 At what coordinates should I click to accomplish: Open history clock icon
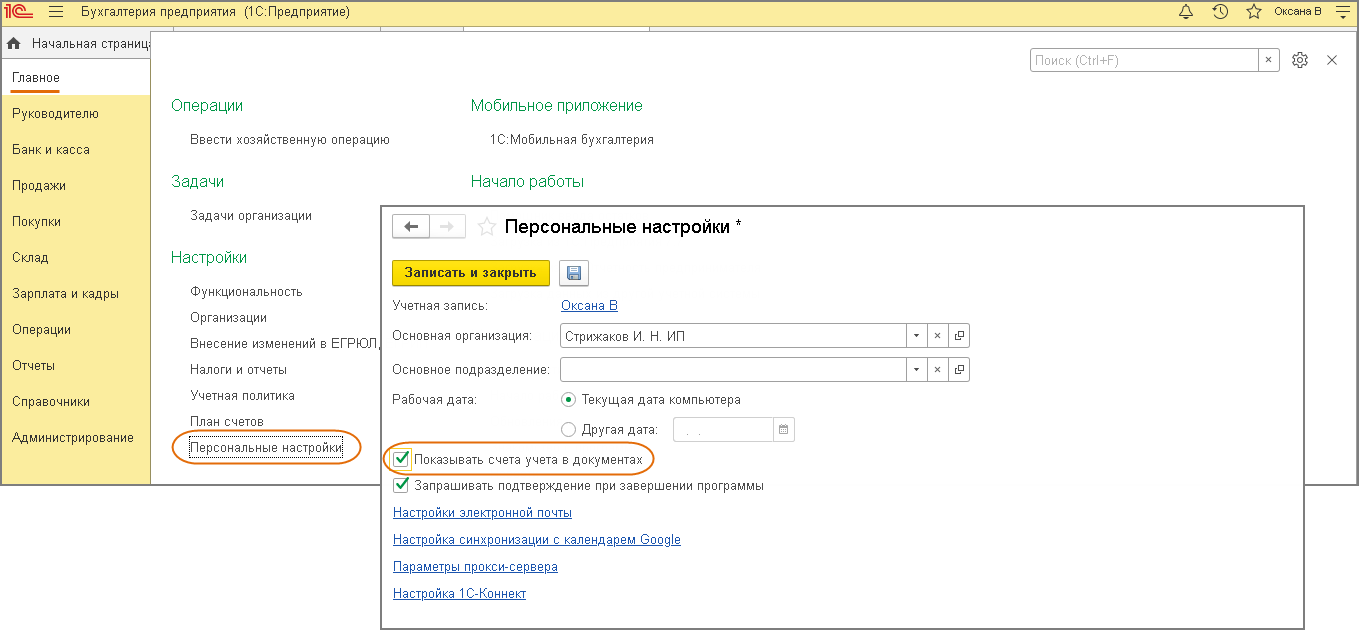pyautogui.click(x=1220, y=12)
